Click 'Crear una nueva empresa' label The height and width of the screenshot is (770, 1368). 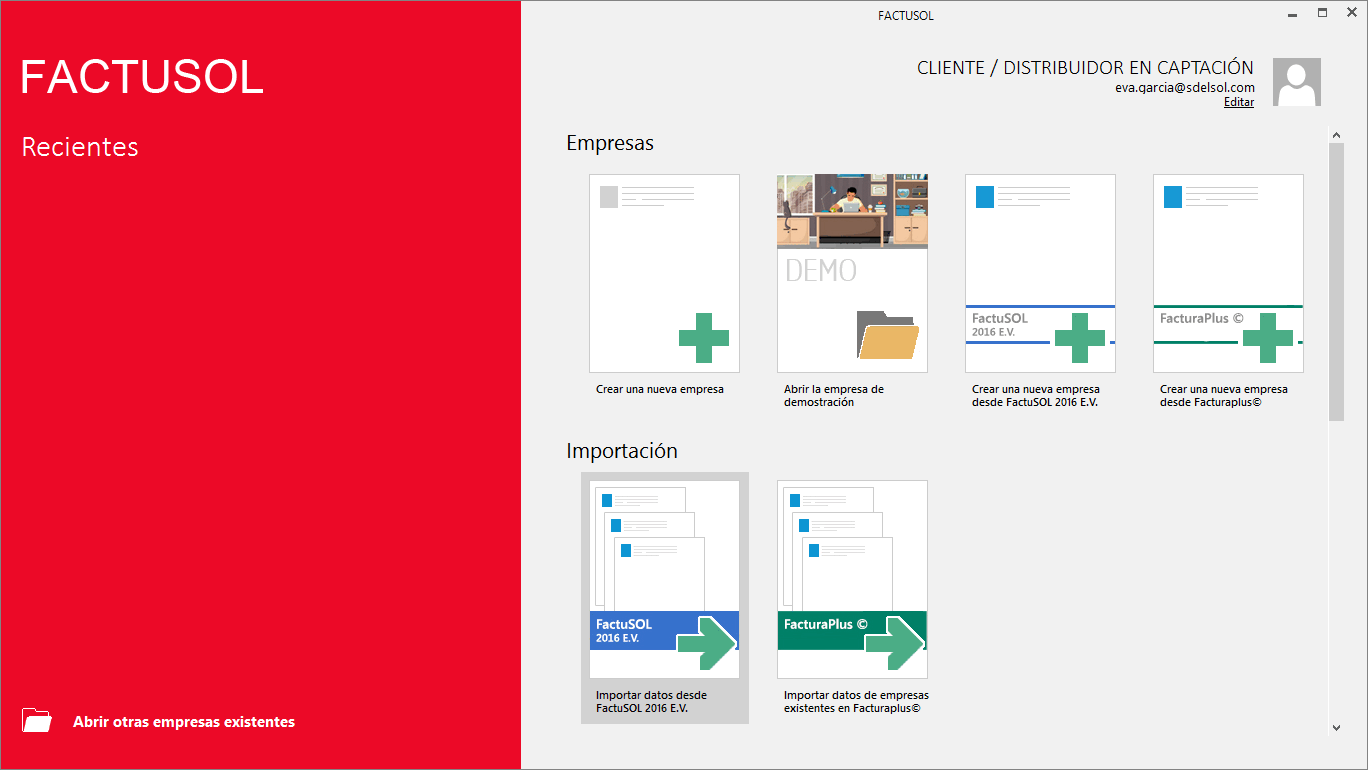pos(660,389)
